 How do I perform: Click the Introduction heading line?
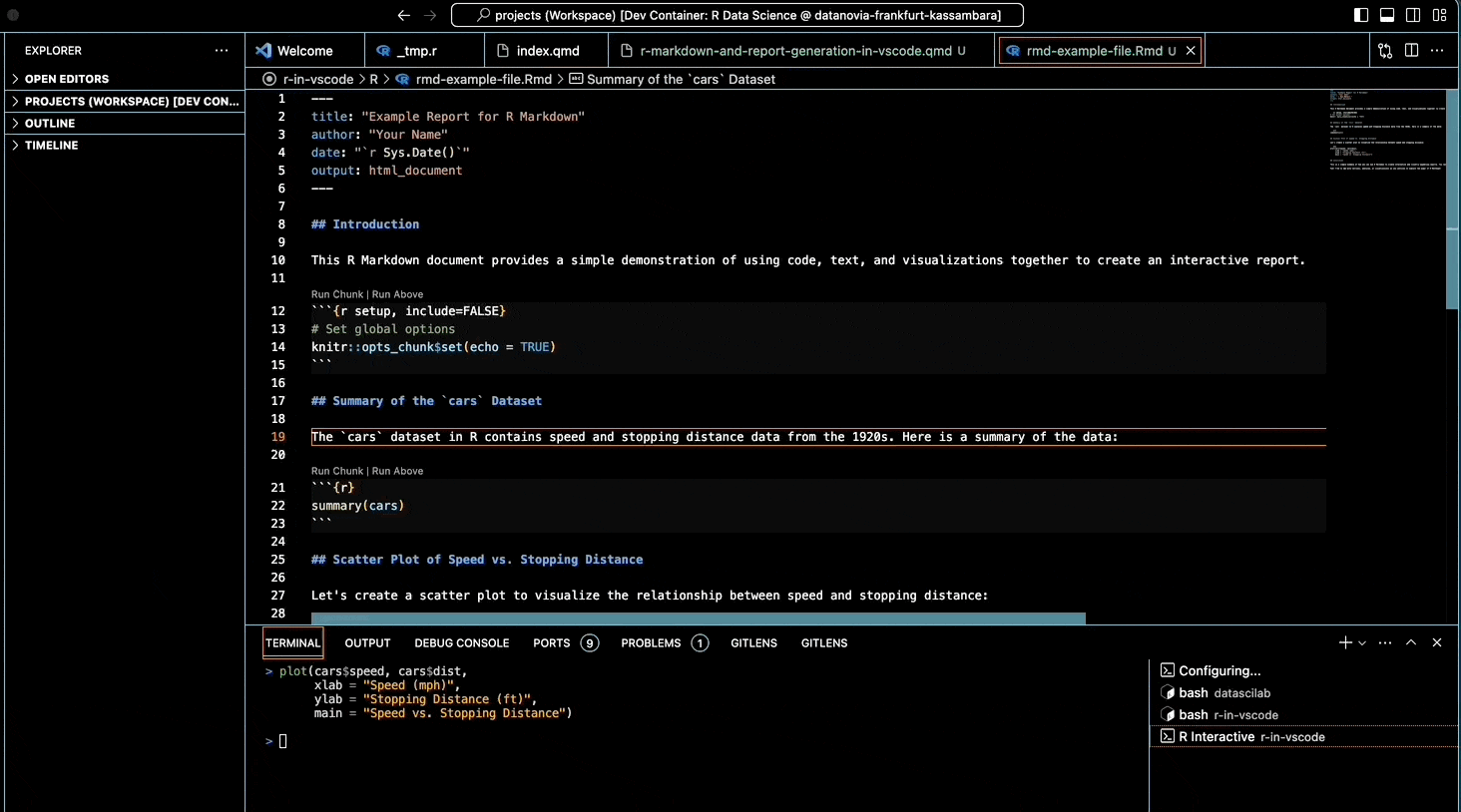pyautogui.click(x=365, y=224)
